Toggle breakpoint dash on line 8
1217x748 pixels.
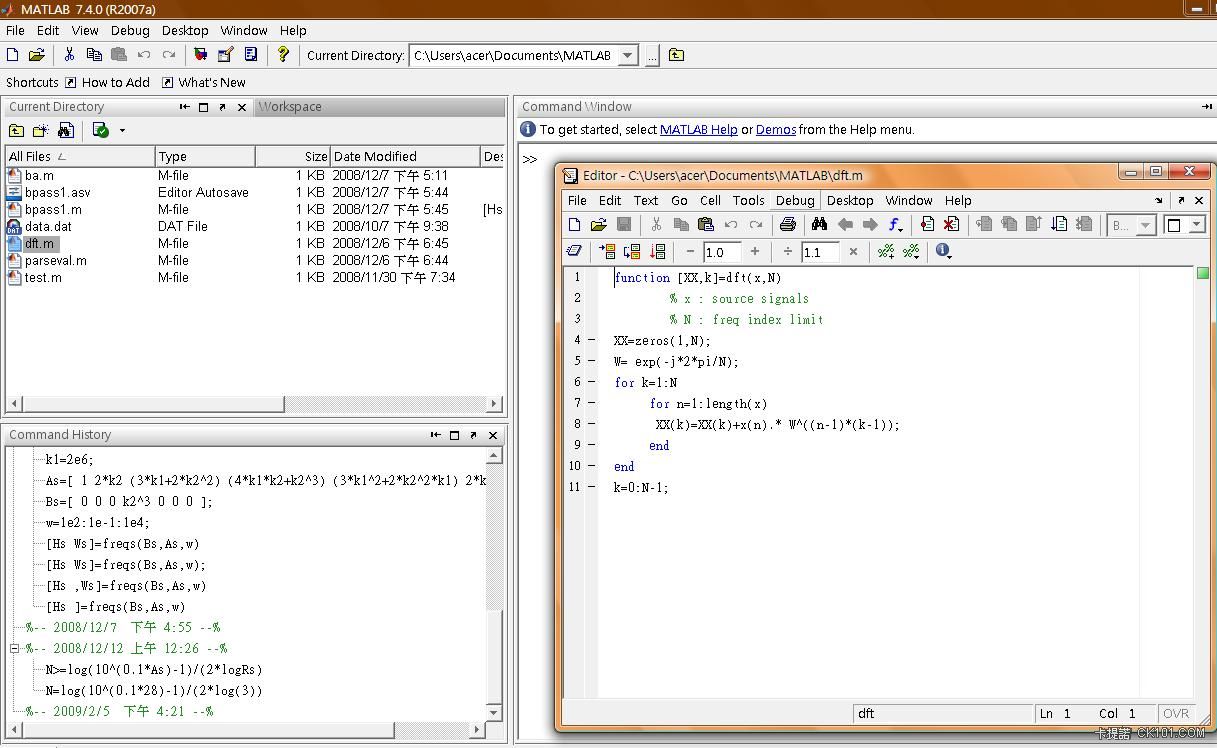point(591,424)
